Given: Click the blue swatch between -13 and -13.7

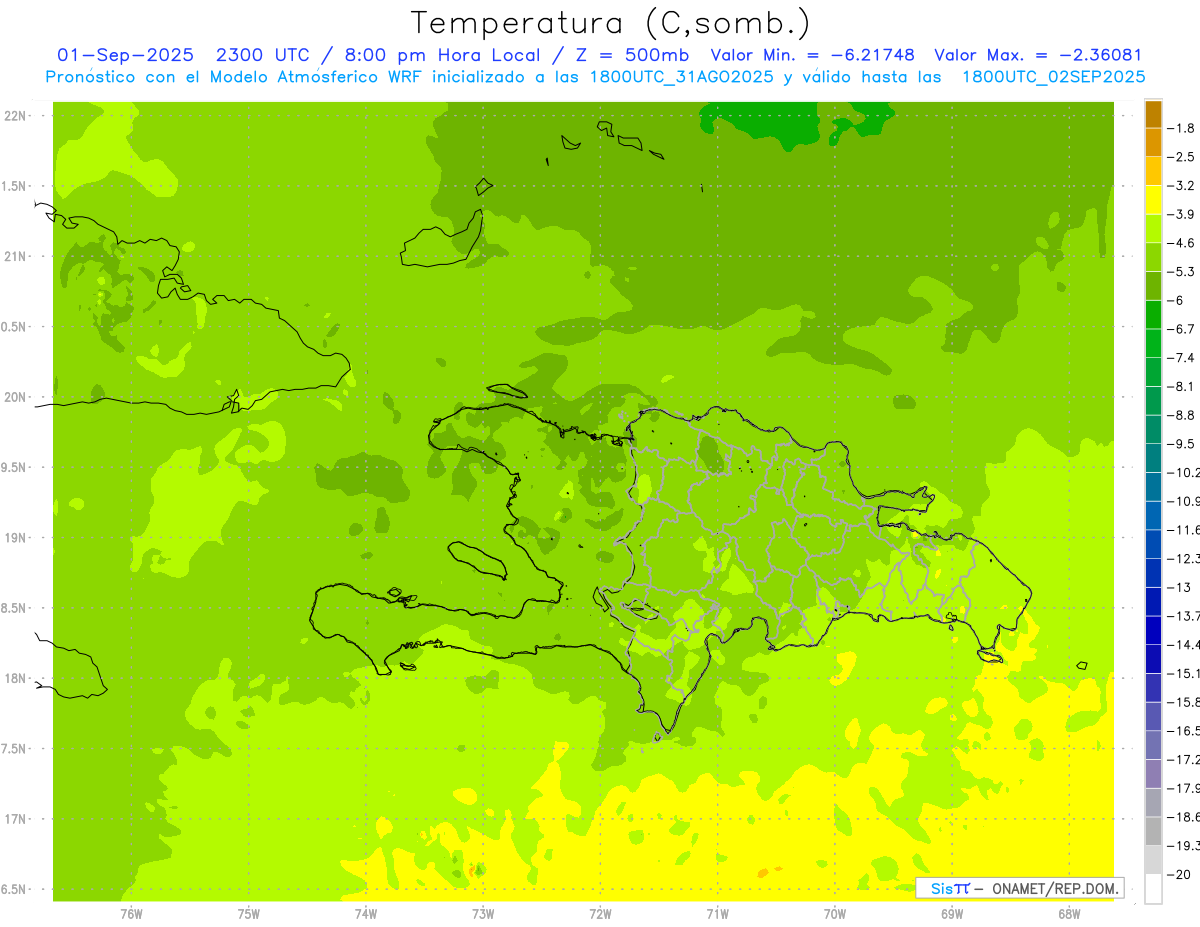Looking at the screenshot, I should 1153,602.
